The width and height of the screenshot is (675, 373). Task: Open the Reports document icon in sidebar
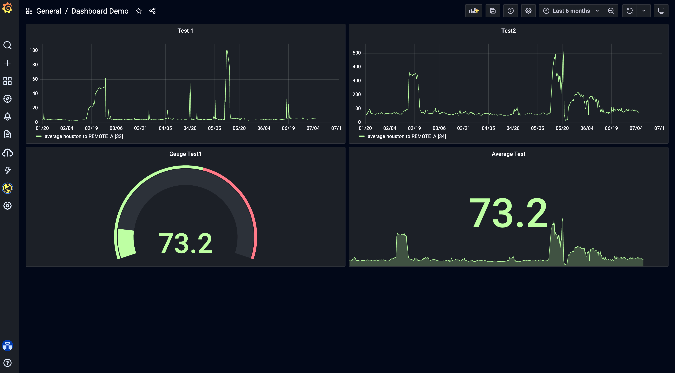tap(7, 134)
